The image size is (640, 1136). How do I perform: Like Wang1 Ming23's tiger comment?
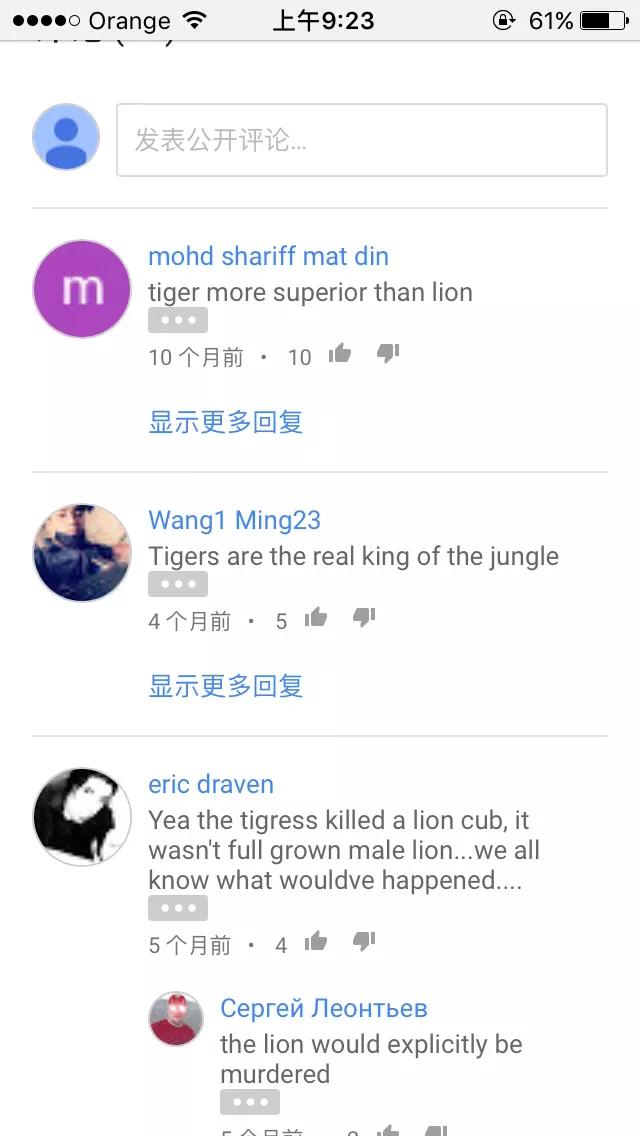point(316,618)
